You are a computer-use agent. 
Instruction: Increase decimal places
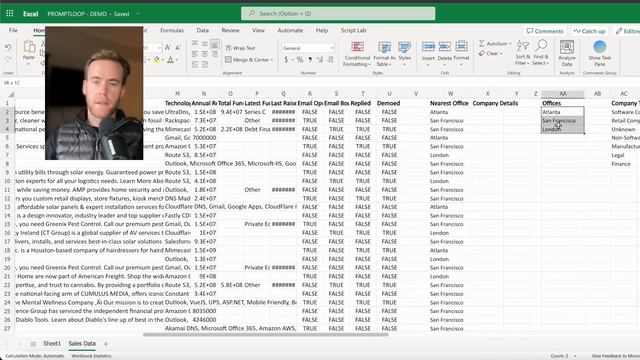click(x=320, y=60)
